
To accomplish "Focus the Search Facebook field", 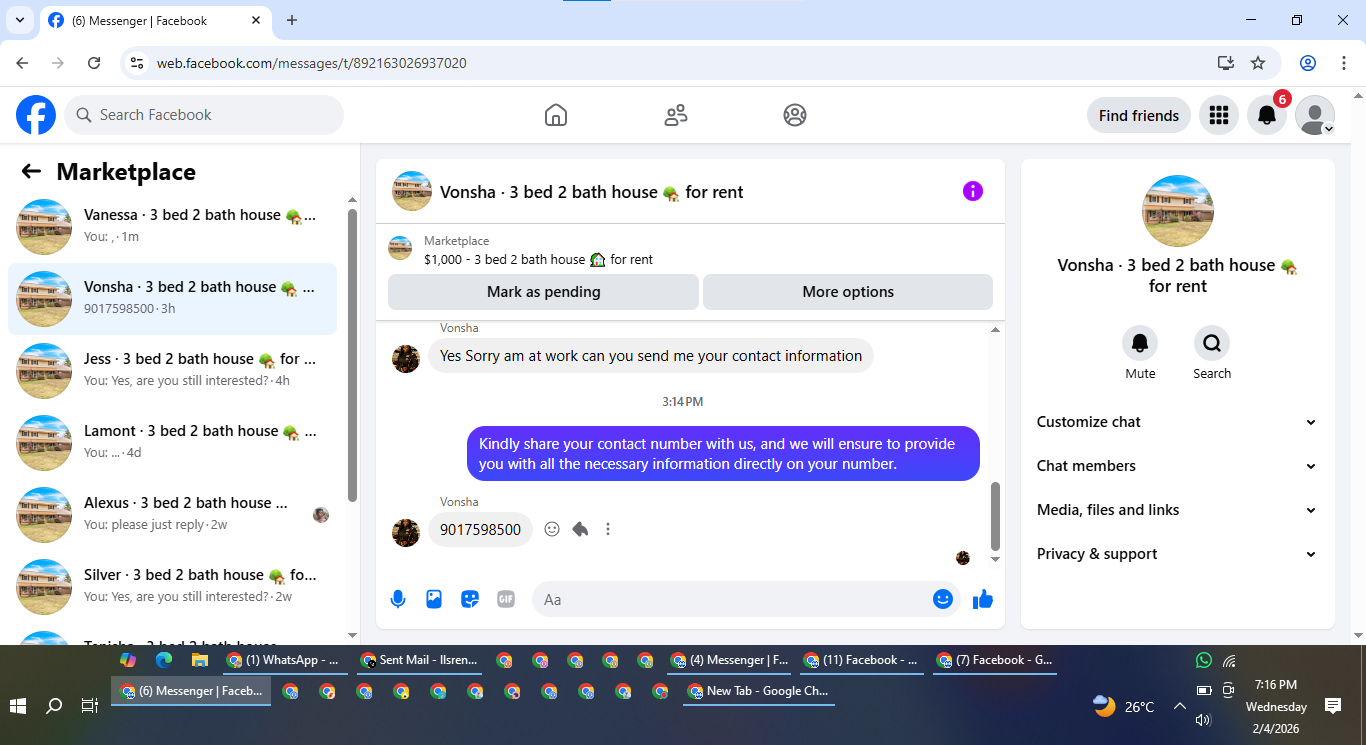I will click(204, 115).
